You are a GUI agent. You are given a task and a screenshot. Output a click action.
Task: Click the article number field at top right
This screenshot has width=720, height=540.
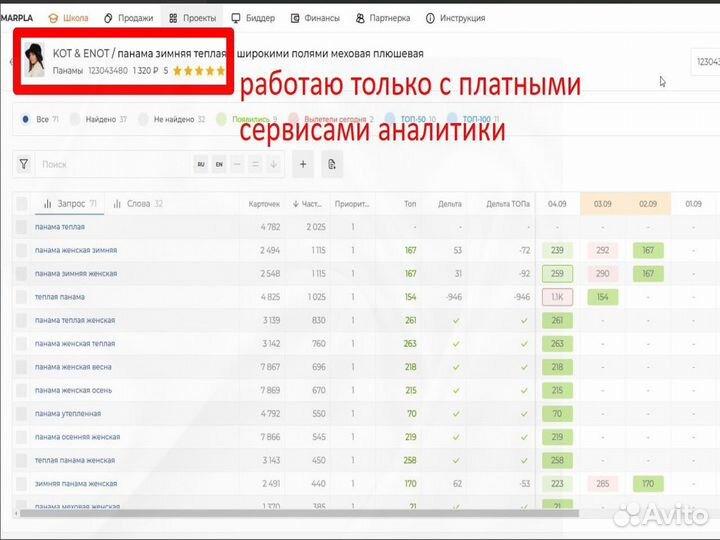[706, 62]
